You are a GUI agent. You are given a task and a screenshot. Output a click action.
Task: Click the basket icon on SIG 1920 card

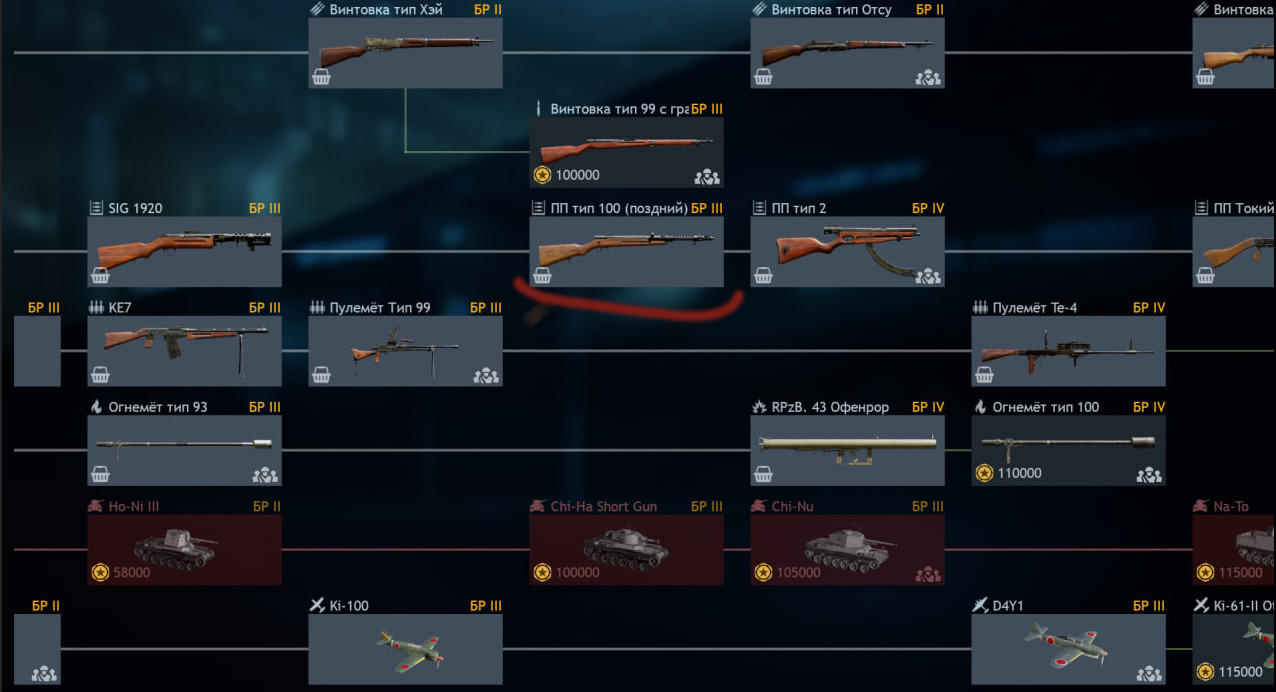[x=101, y=276]
